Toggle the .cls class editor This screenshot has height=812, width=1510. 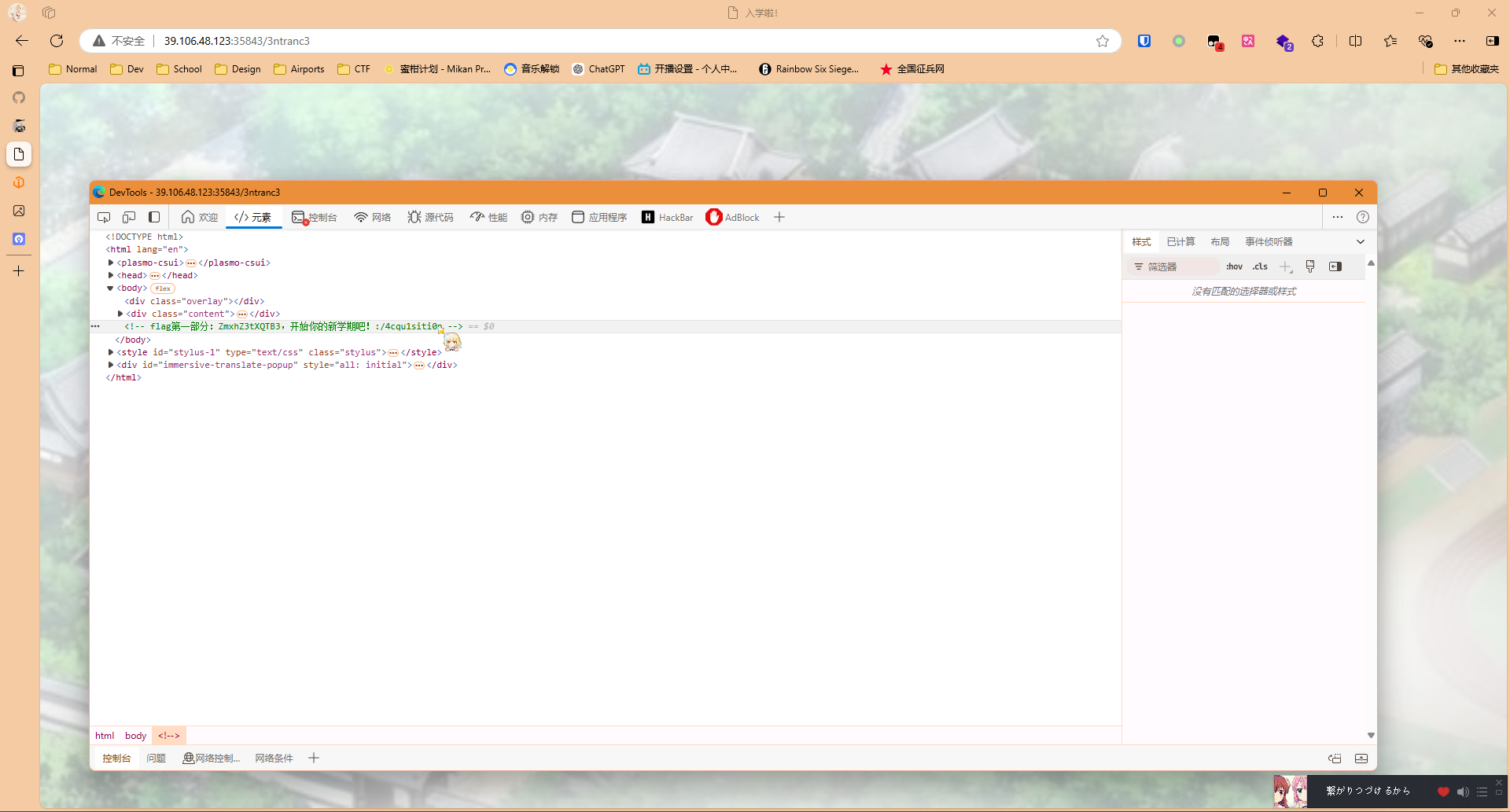point(1260,266)
